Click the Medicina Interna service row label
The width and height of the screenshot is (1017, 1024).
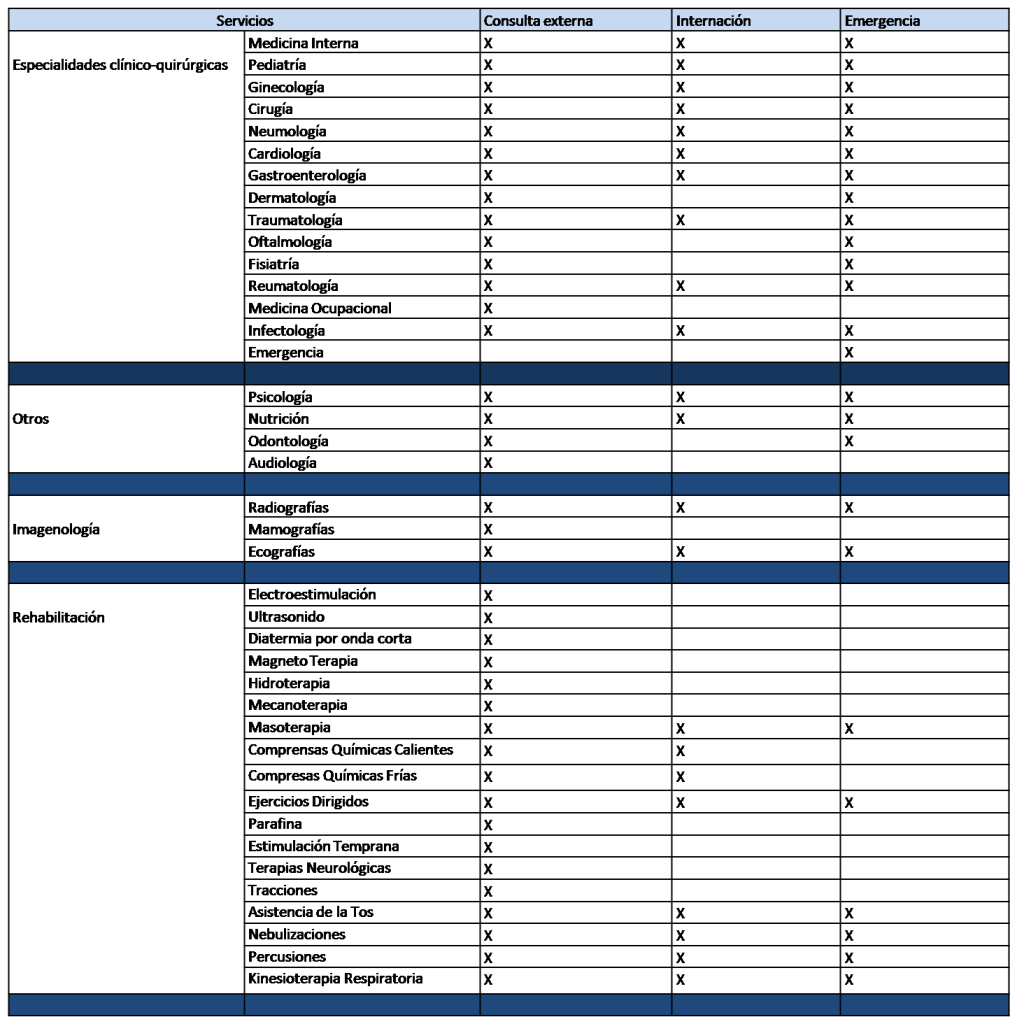click(x=303, y=44)
